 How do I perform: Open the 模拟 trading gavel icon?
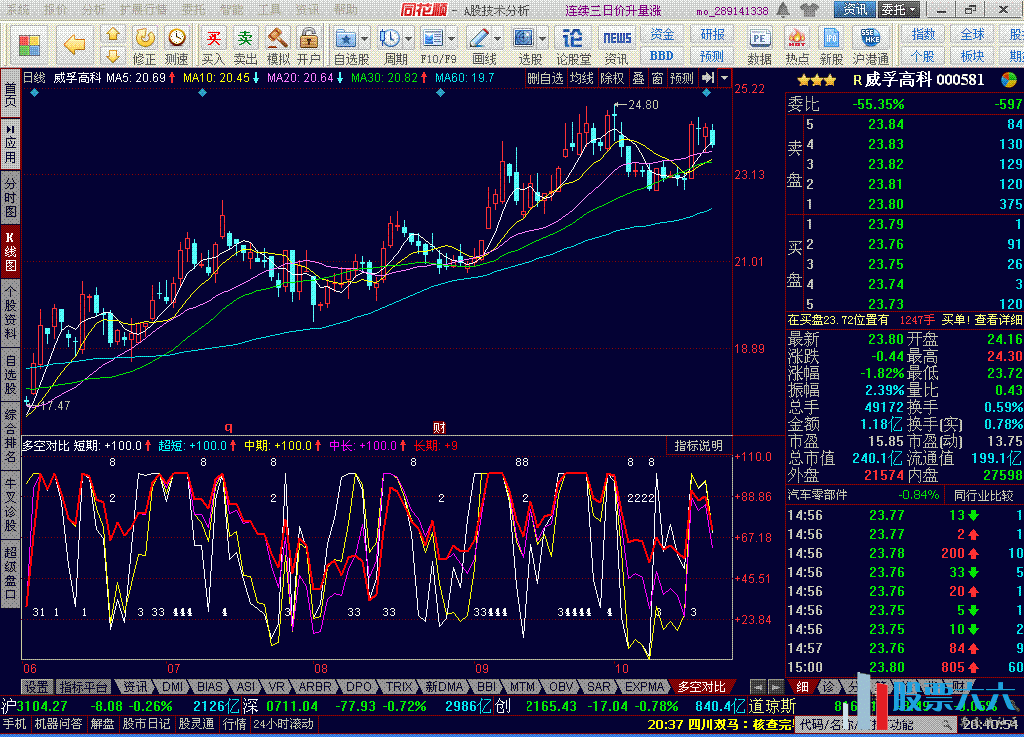278,44
